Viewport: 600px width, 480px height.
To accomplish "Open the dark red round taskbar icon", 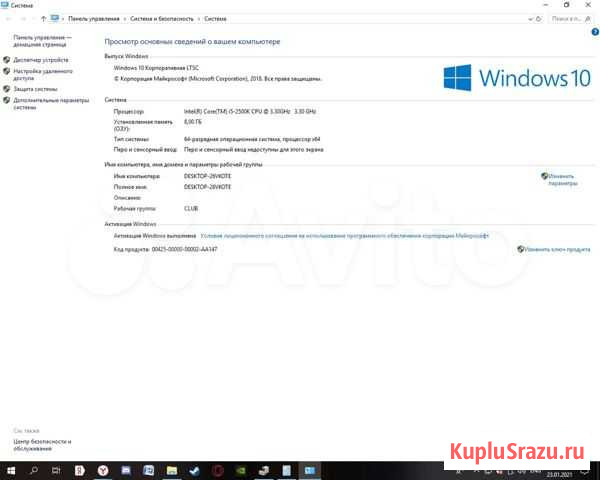I will [x=218, y=470].
